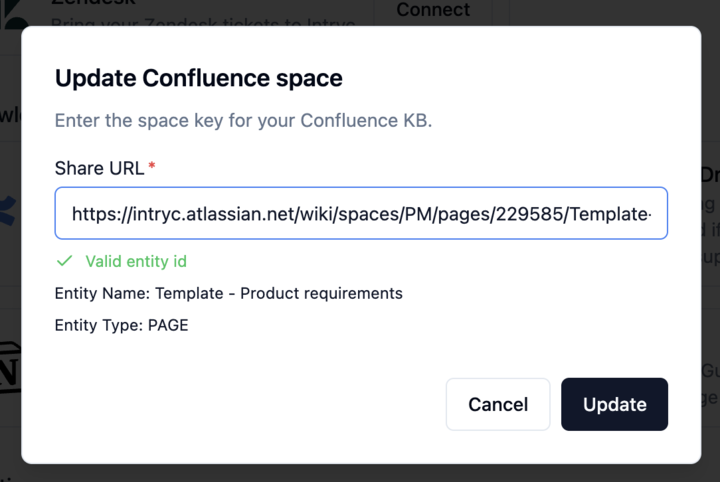
Task: Cancel the Confluence space update
Action: pos(497,404)
